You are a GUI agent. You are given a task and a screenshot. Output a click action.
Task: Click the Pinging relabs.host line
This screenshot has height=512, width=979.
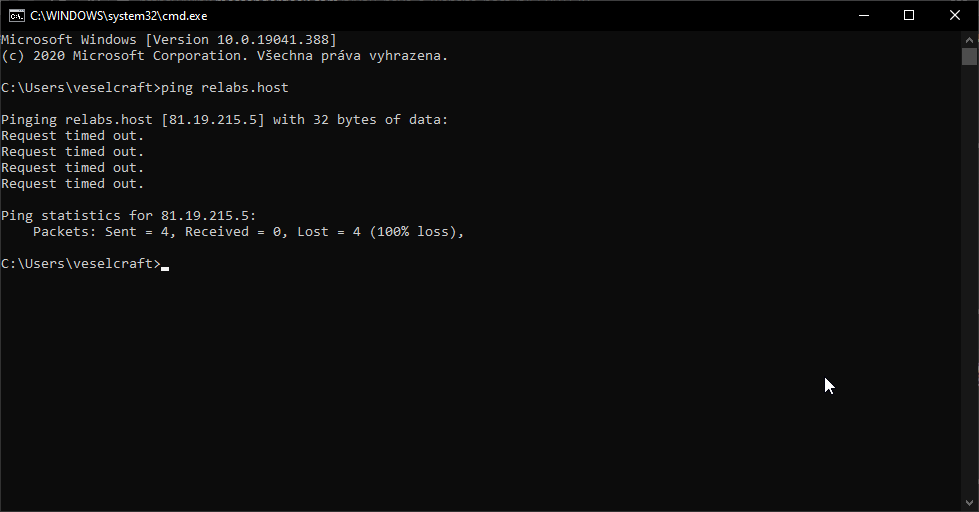coord(225,120)
